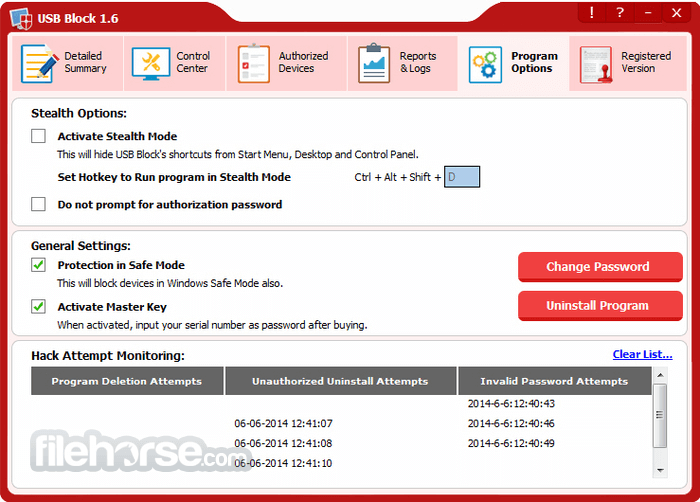700x502 pixels.
Task: Click the hack attempt list scrollbar thumb
Action: (660, 415)
